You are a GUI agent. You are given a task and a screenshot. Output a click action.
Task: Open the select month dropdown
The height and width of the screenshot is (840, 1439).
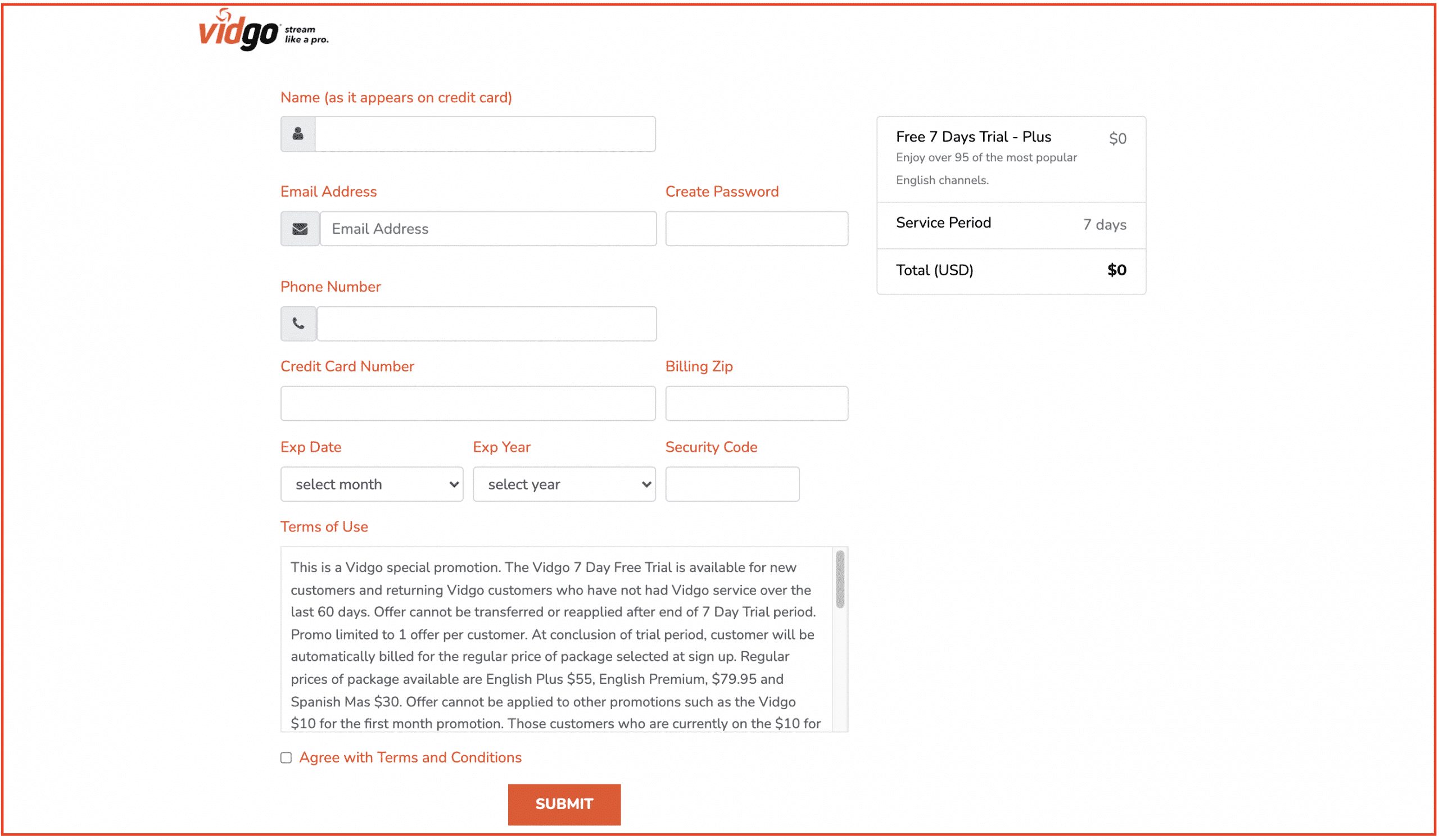click(372, 484)
